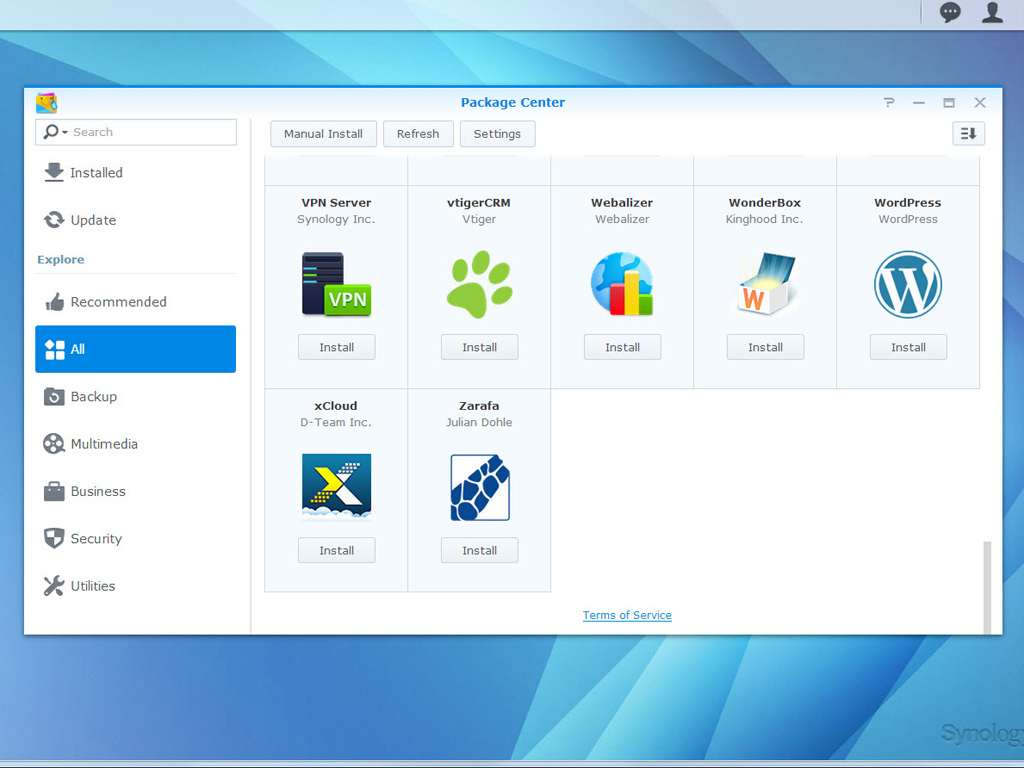Click the xCloud title text
Screen dimensions: 1024x768
click(336, 406)
